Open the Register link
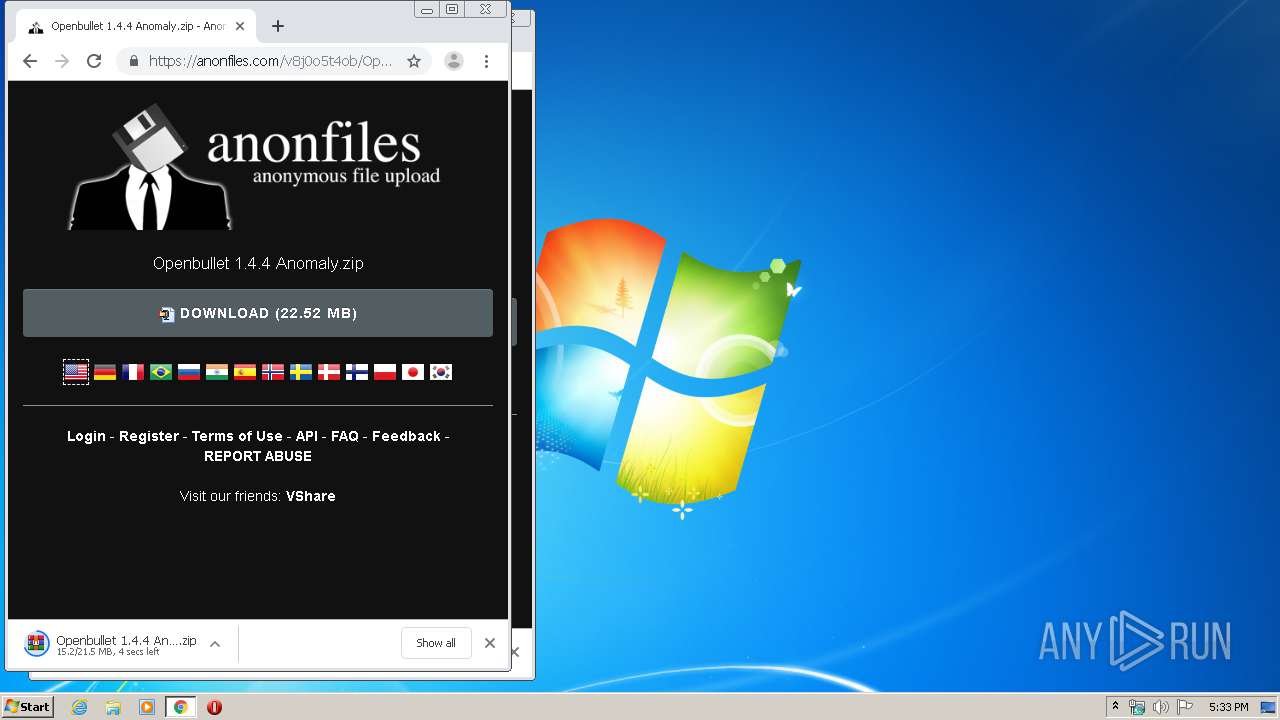1280x720 pixels. [149, 437]
